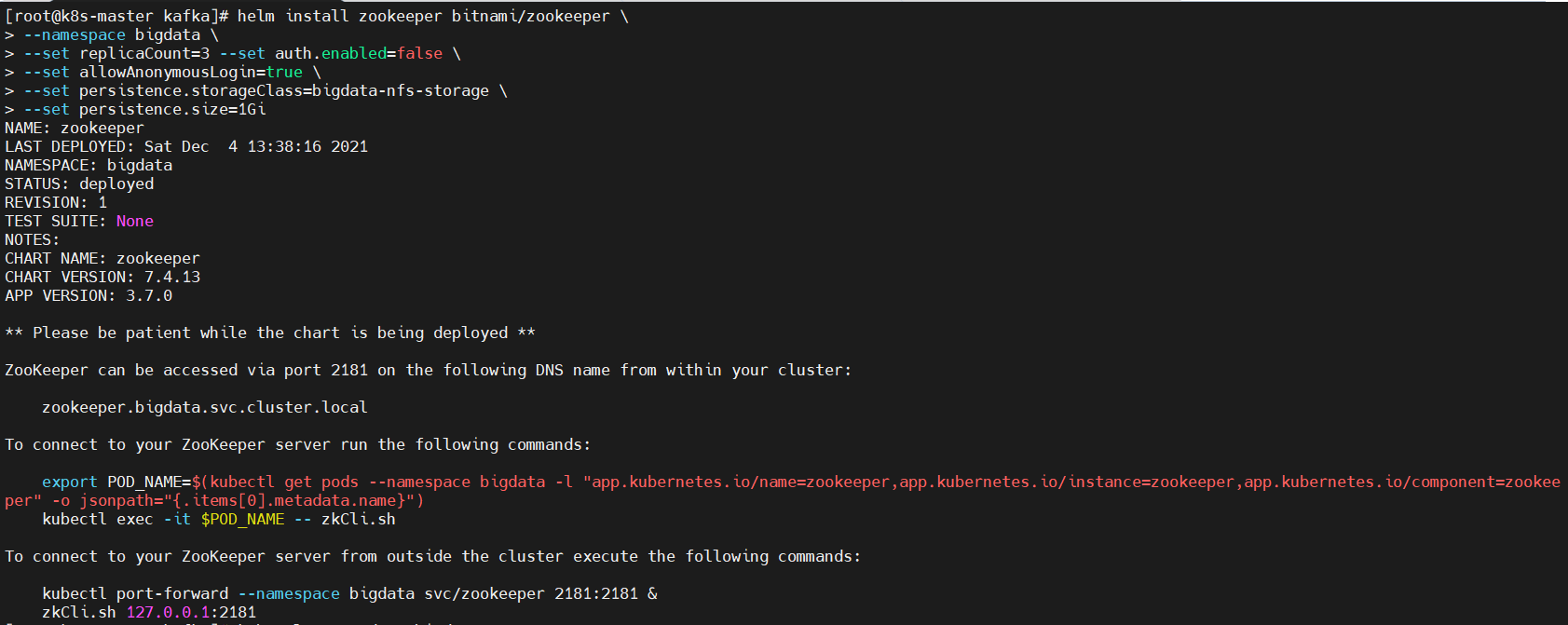Click the 'replicaCount=3' parameter
Screen dimensions: 1568x625
click(x=144, y=53)
